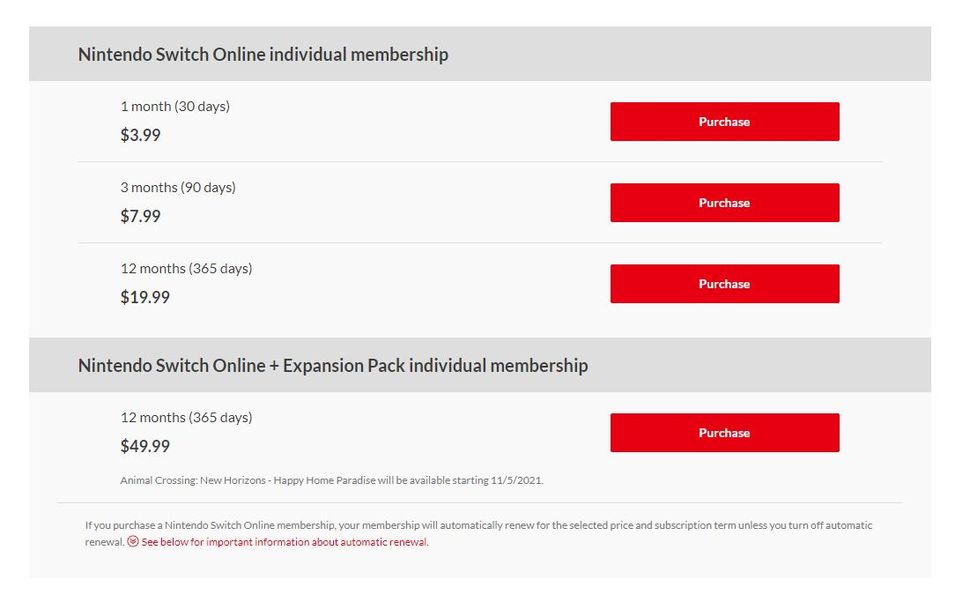
Task: Click the $7.99 price label
Action: point(141,216)
